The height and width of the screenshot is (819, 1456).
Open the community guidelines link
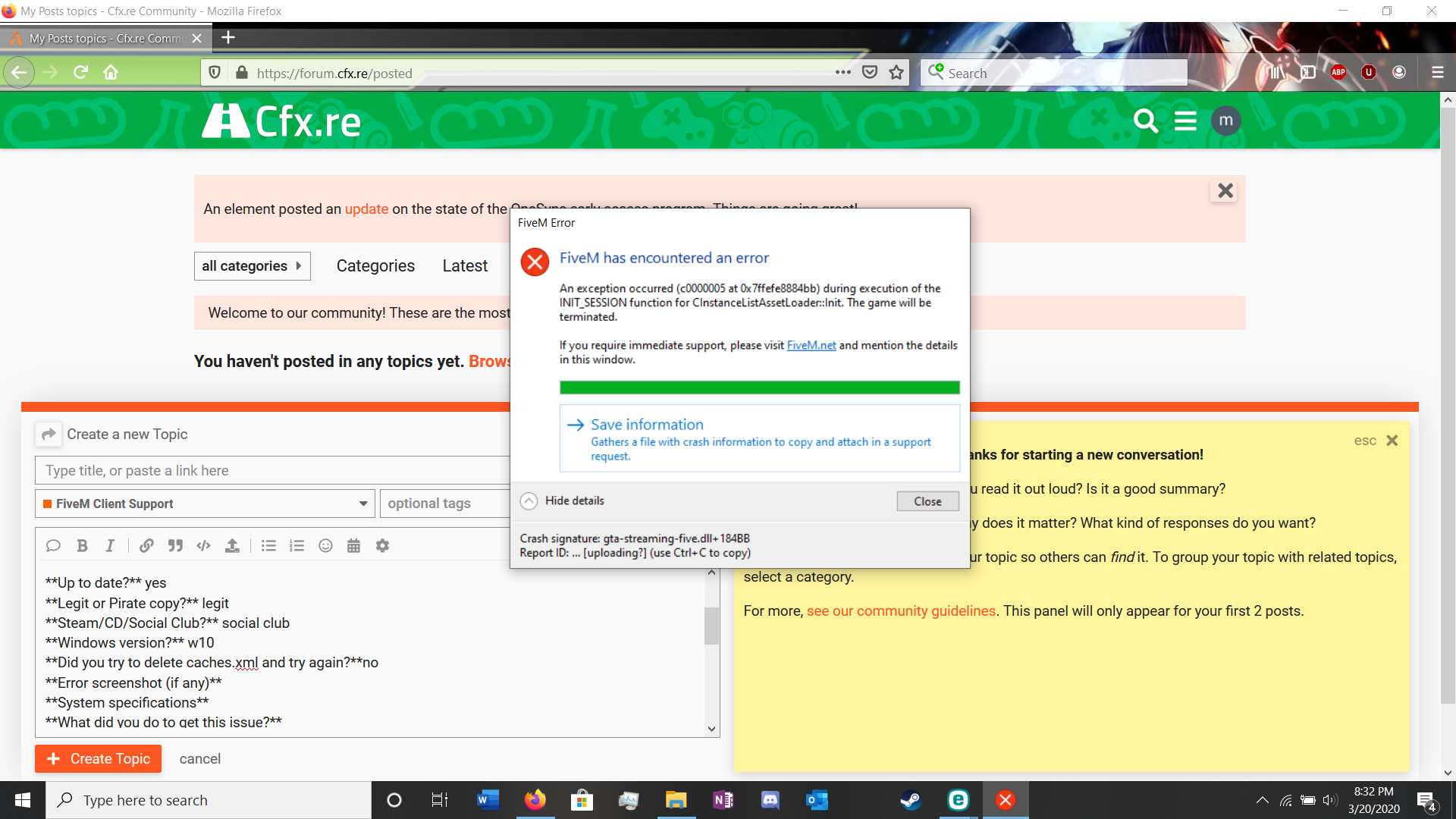[x=901, y=611]
